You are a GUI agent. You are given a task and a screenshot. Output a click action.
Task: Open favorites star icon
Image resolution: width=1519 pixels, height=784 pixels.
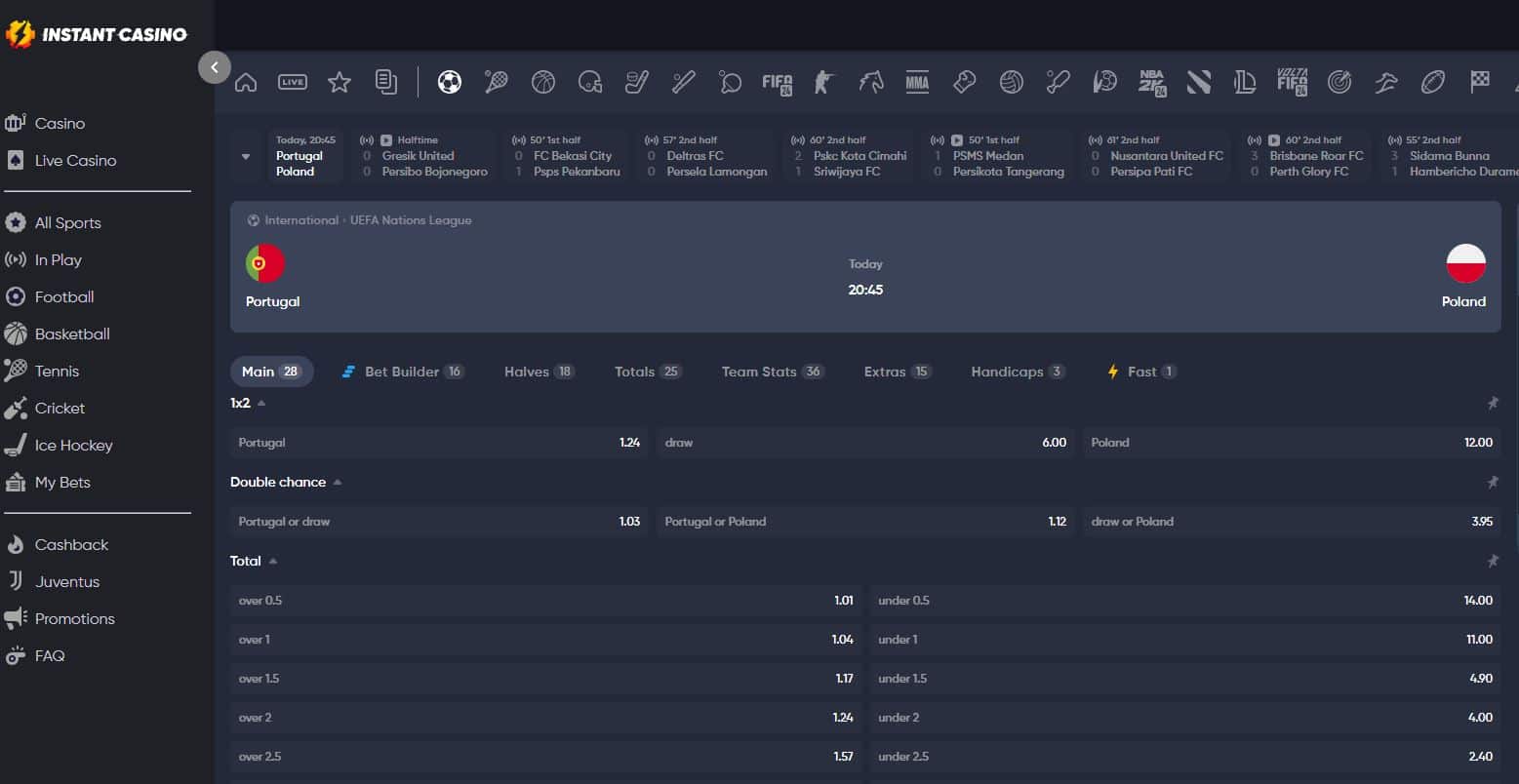pos(340,83)
